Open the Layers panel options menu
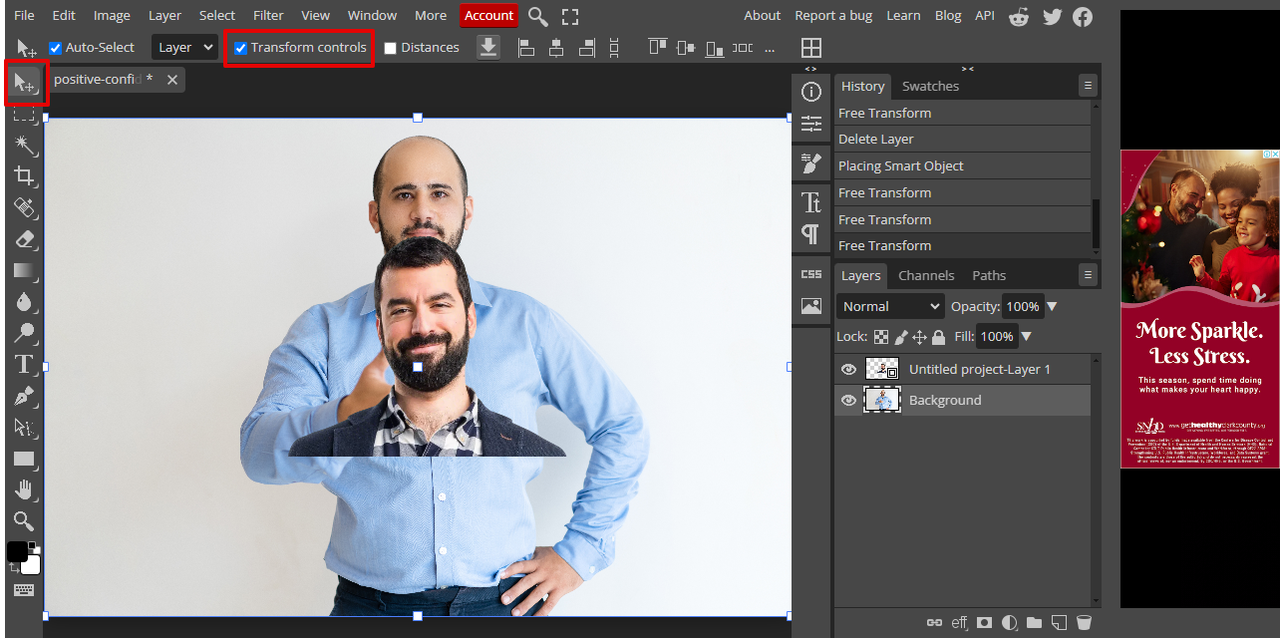1280x638 pixels. [x=1088, y=274]
